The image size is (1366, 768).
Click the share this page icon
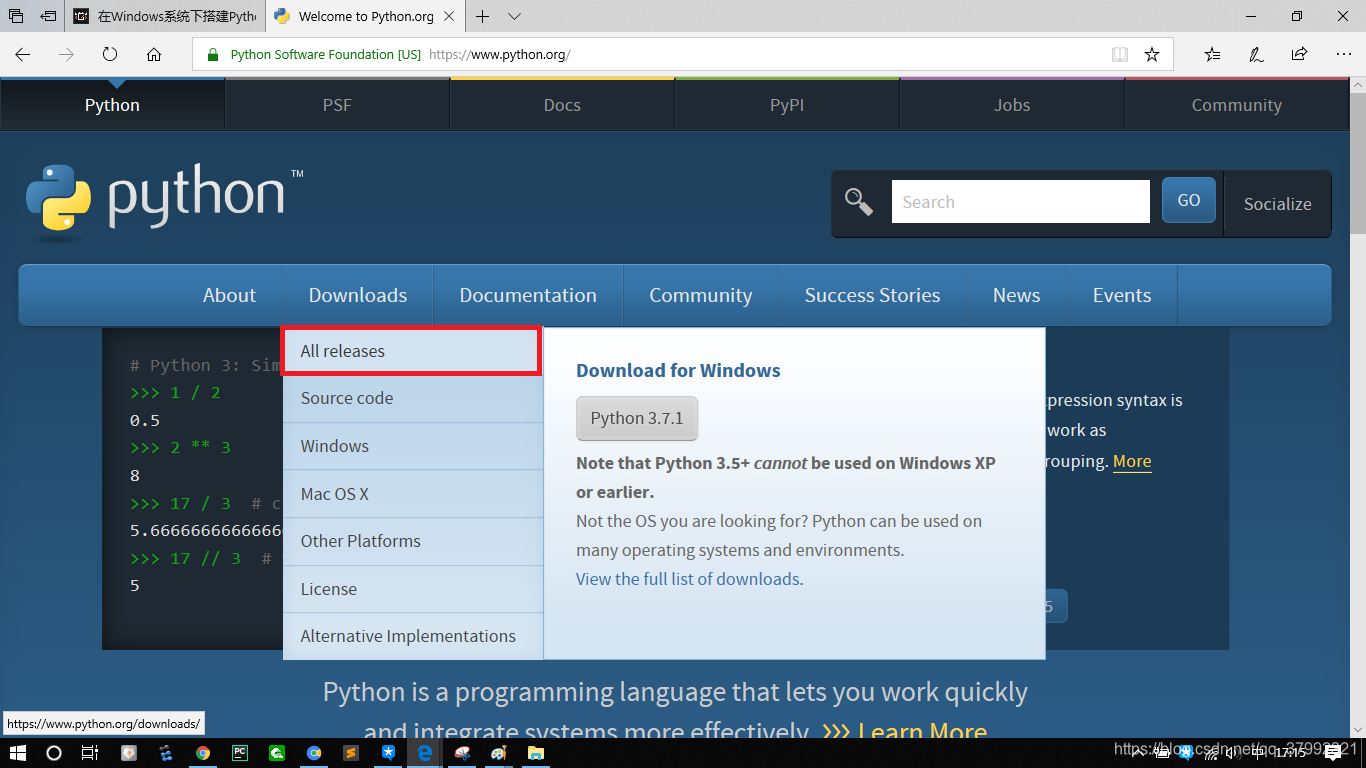tap(1299, 55)
